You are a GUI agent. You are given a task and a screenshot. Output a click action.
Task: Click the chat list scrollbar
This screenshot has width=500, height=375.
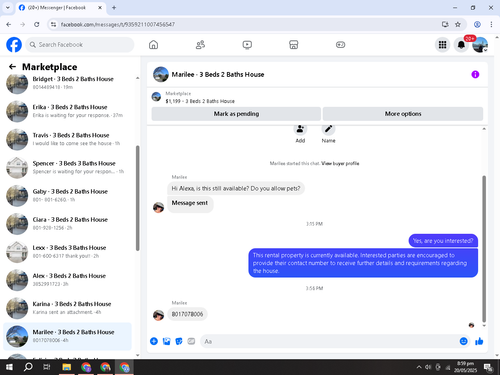pyautogui.click(x=137, y=198)
